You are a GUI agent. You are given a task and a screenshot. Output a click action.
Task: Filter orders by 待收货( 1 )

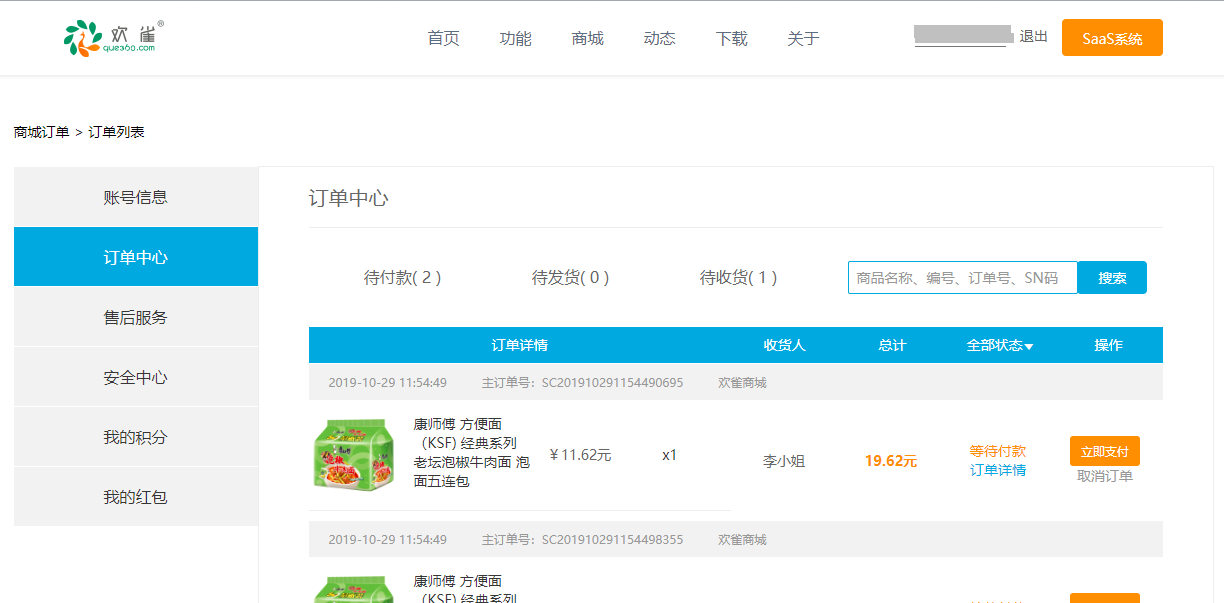pos(738,277)
